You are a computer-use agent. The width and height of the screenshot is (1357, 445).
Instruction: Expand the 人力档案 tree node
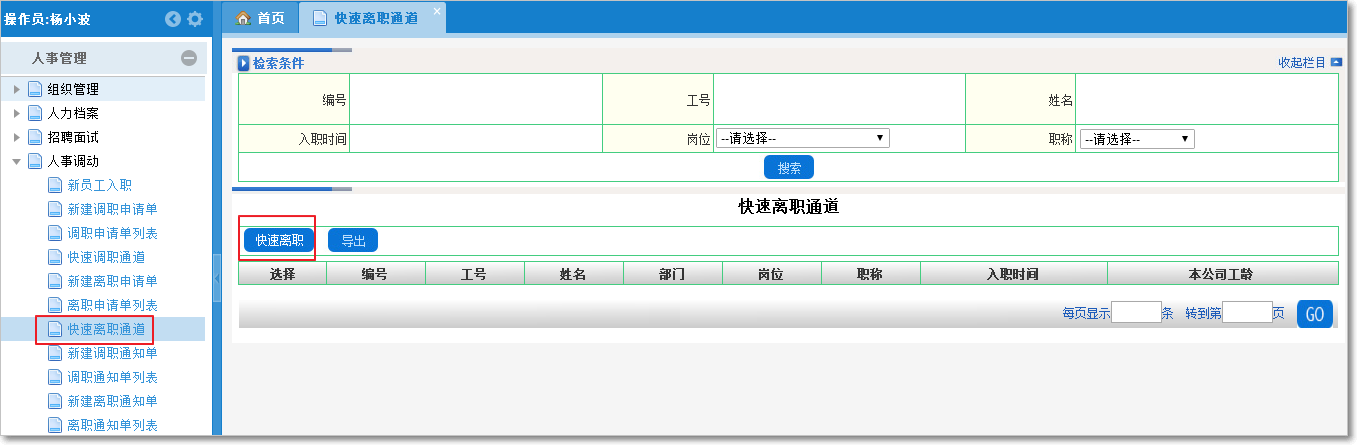click(x=17, y=113)
